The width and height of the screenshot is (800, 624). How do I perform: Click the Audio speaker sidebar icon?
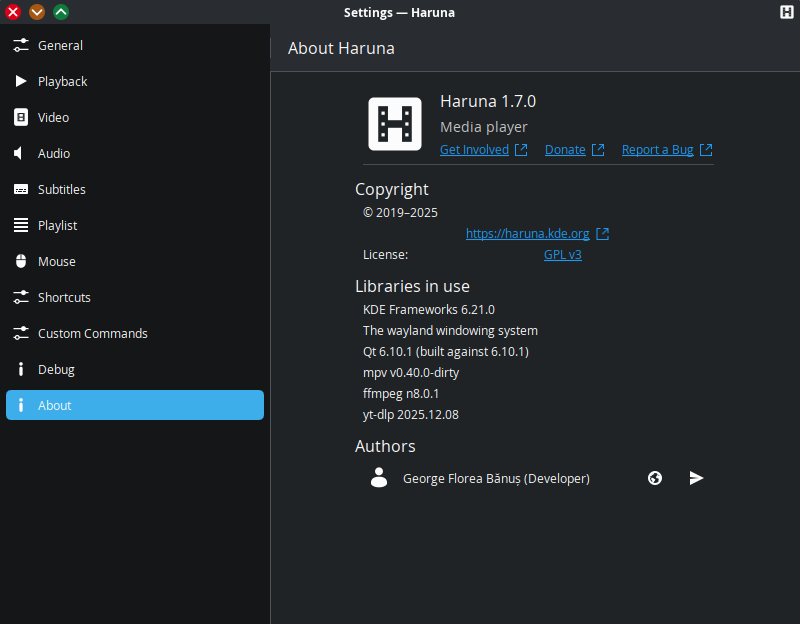point(20,153)
